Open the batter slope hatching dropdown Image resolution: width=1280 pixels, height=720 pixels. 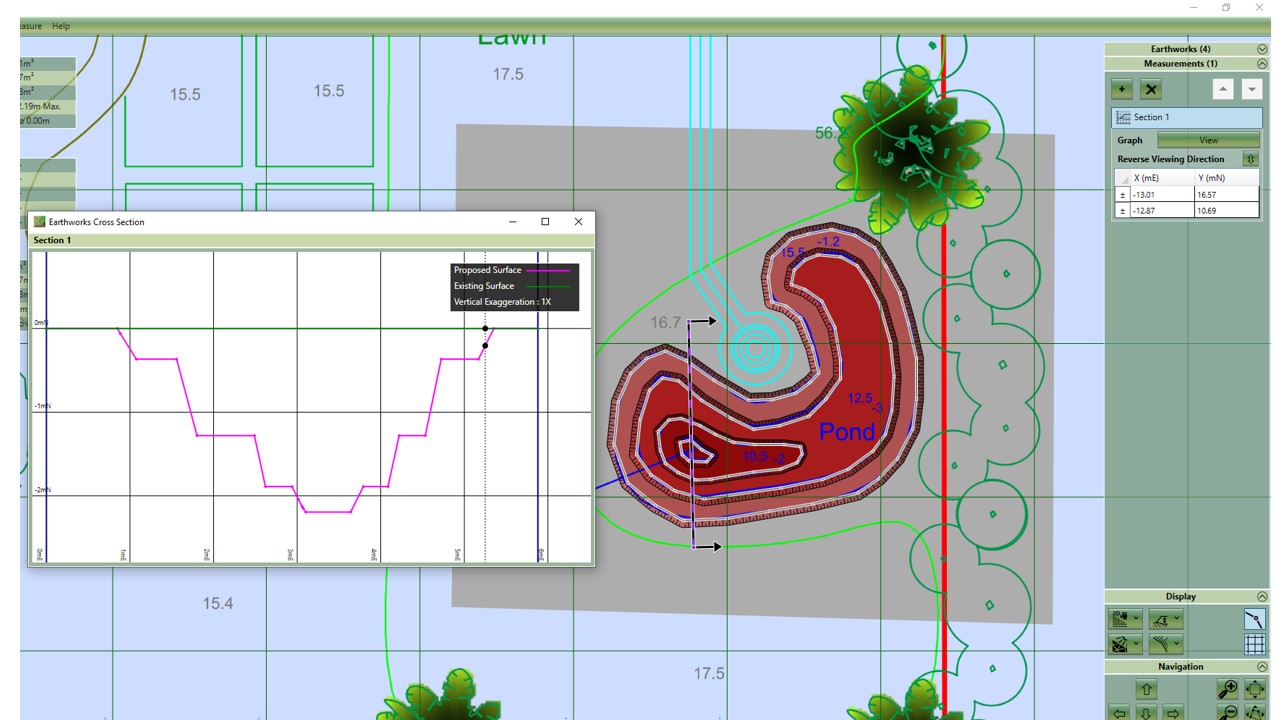click(x=1165, y=644)
